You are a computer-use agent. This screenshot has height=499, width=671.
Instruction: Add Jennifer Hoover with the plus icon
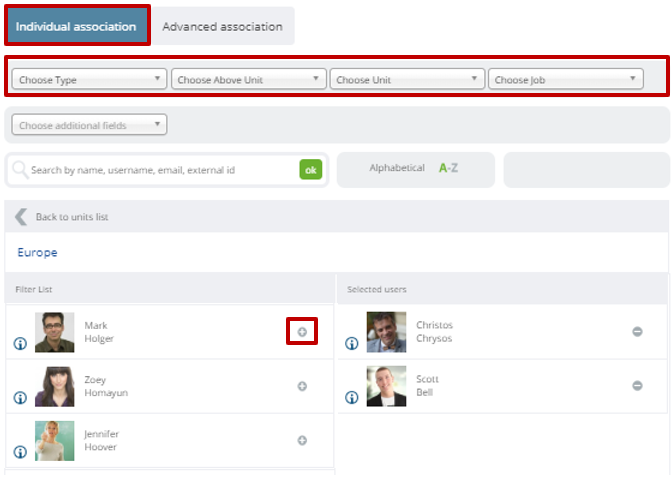pos(302,440)
